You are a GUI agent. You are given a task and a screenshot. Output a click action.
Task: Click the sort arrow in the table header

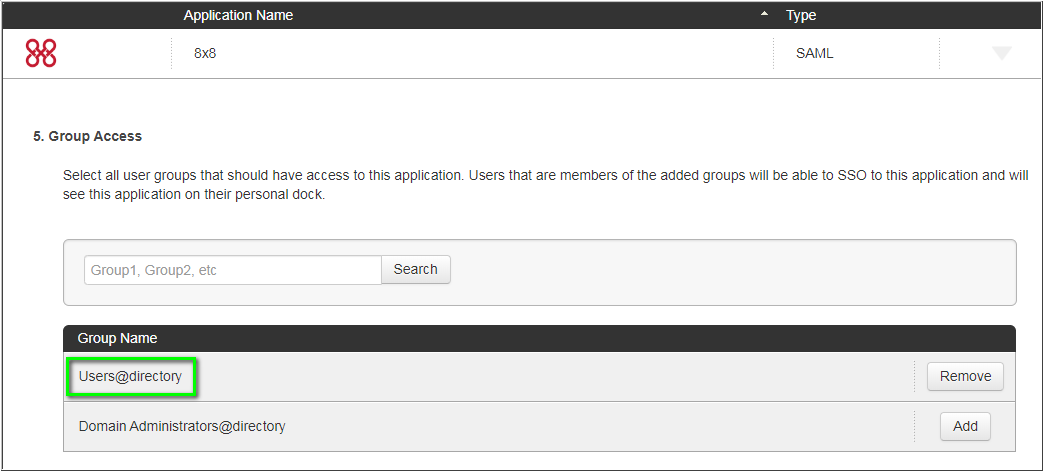coord(765,15)
